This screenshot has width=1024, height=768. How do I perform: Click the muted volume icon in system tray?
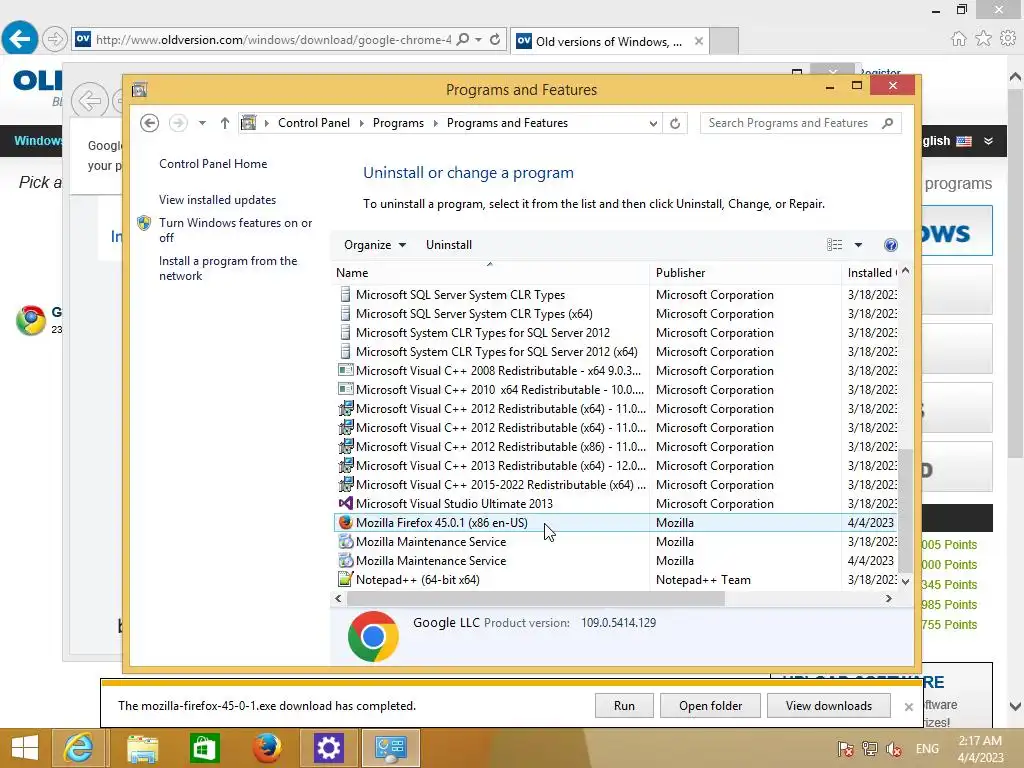tap(894, 749)
